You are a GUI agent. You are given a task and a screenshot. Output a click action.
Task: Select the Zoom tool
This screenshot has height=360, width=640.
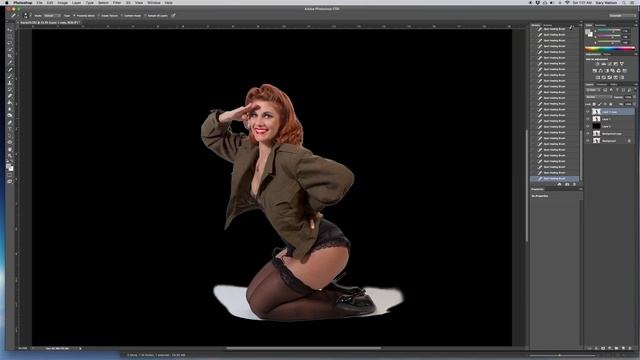(x=10, y=156)
